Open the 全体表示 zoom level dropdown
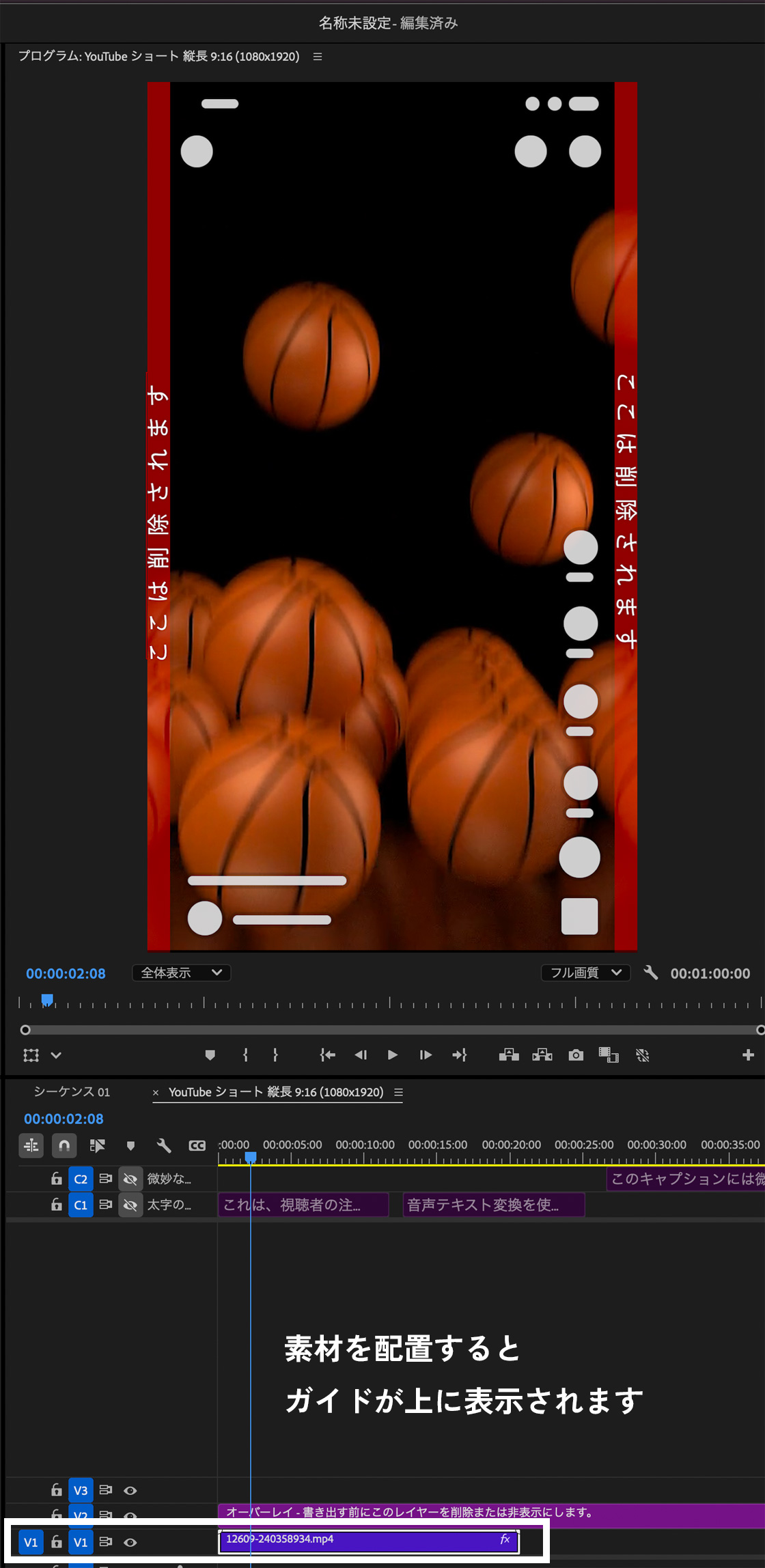 181,972
